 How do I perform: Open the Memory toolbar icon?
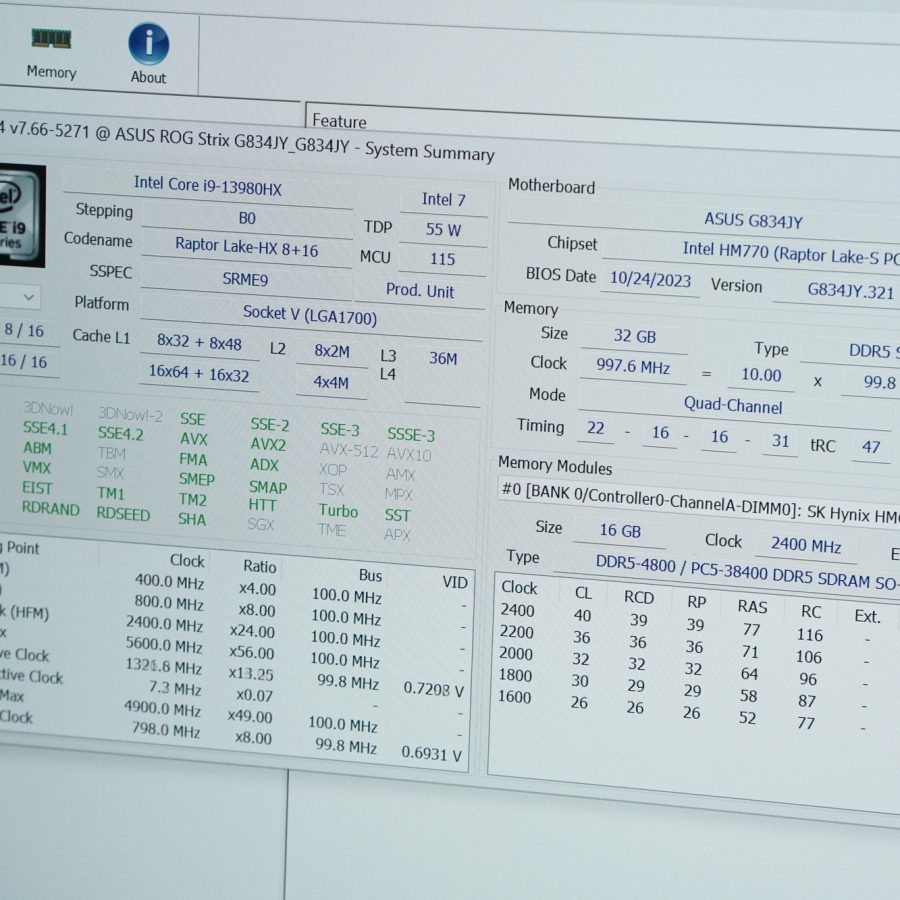click(x=51, y=53)
